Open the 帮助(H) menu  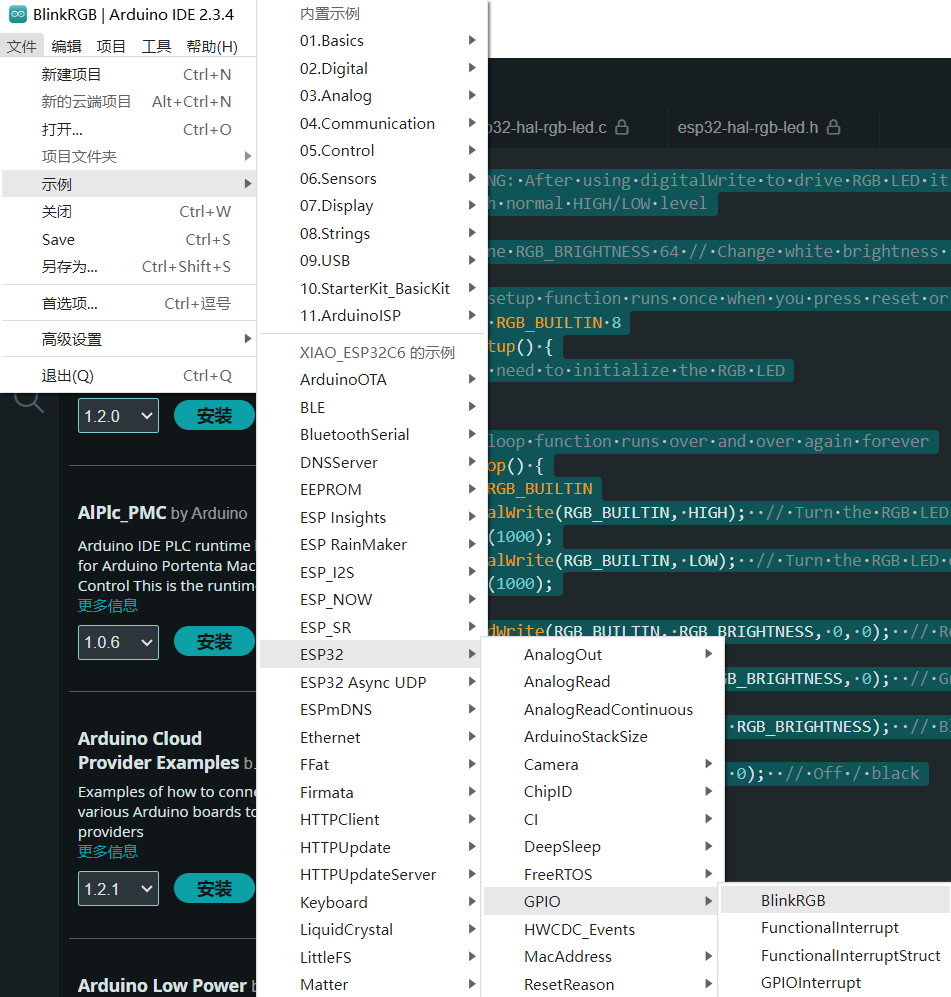pyautogui.click(x=212, y=46)
